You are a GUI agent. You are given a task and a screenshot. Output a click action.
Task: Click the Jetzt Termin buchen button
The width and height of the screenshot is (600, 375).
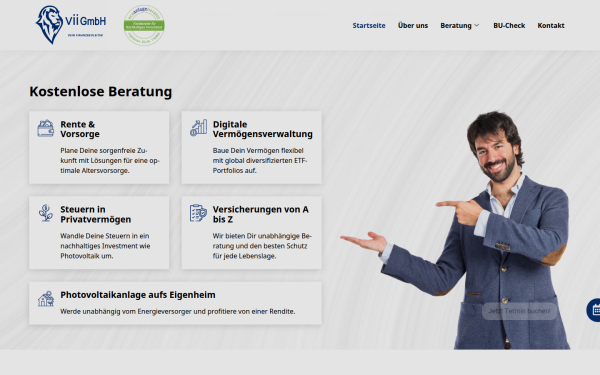tap(519, 311)
